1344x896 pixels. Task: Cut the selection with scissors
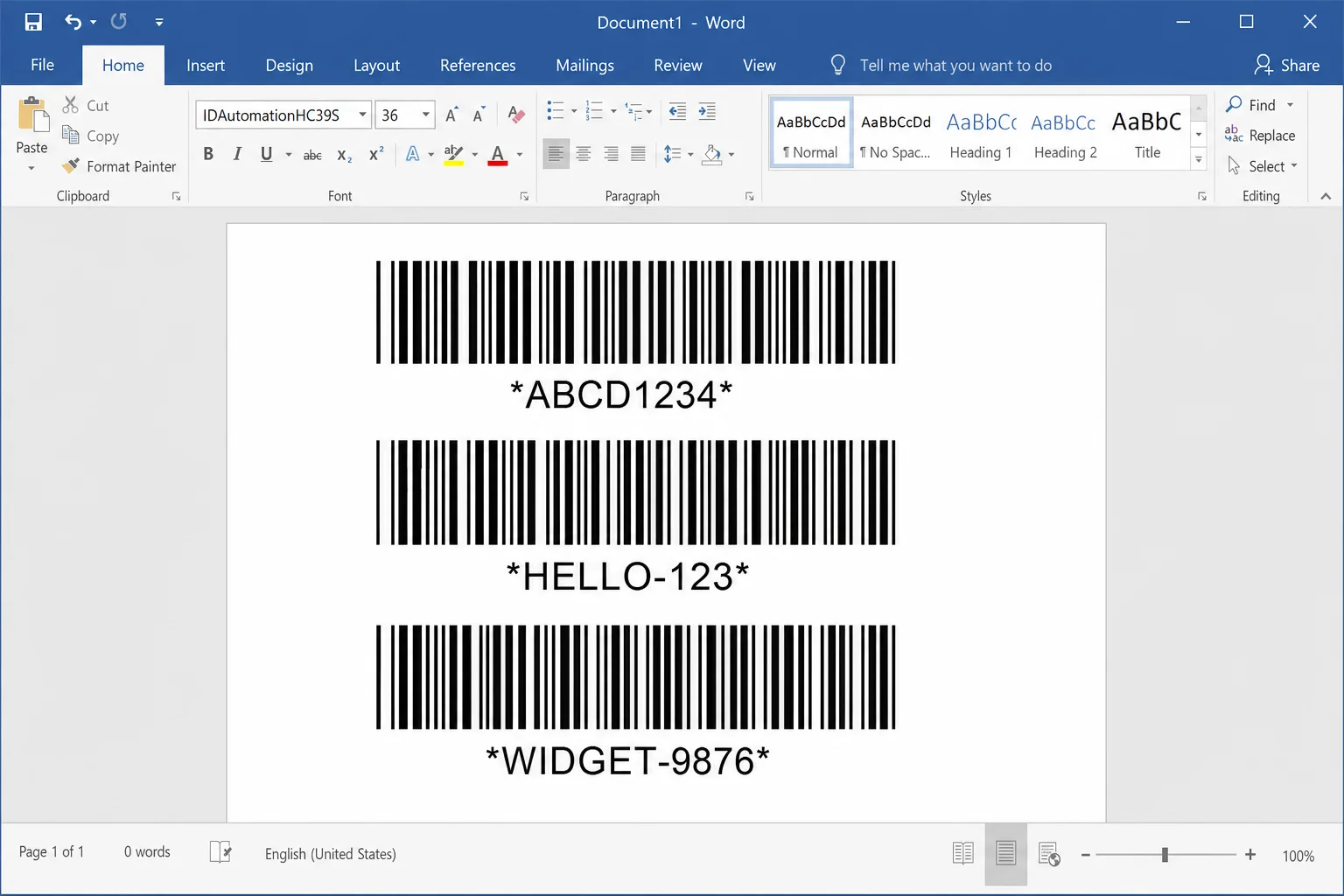[85, 105]
